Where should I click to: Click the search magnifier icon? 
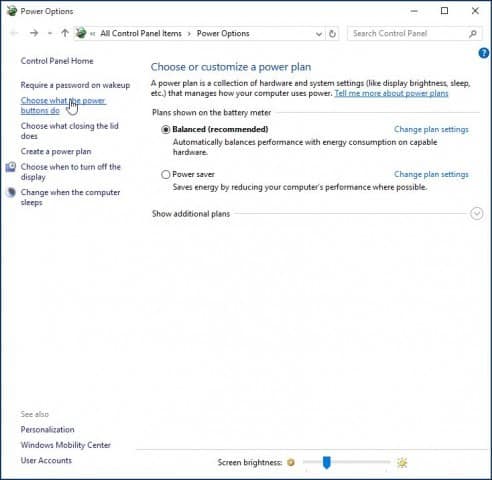pyautogui.click(x=473, y=34)
